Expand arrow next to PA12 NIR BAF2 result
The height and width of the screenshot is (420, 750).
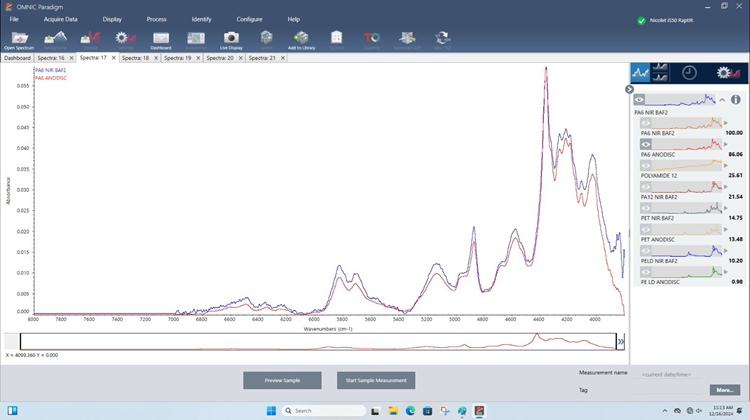coord(726,187)
